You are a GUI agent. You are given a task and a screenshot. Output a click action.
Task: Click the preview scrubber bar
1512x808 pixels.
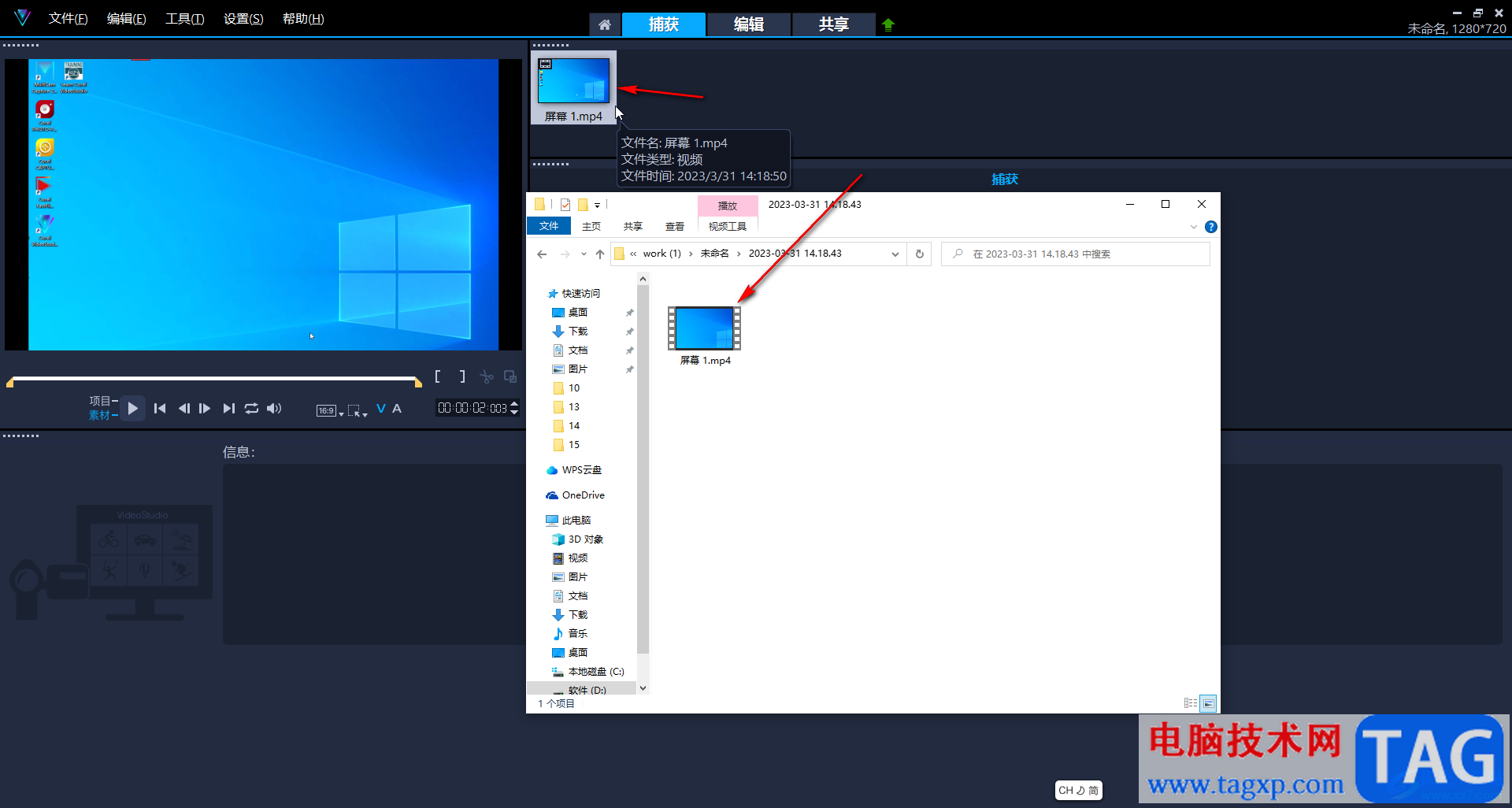pos(214,379)
